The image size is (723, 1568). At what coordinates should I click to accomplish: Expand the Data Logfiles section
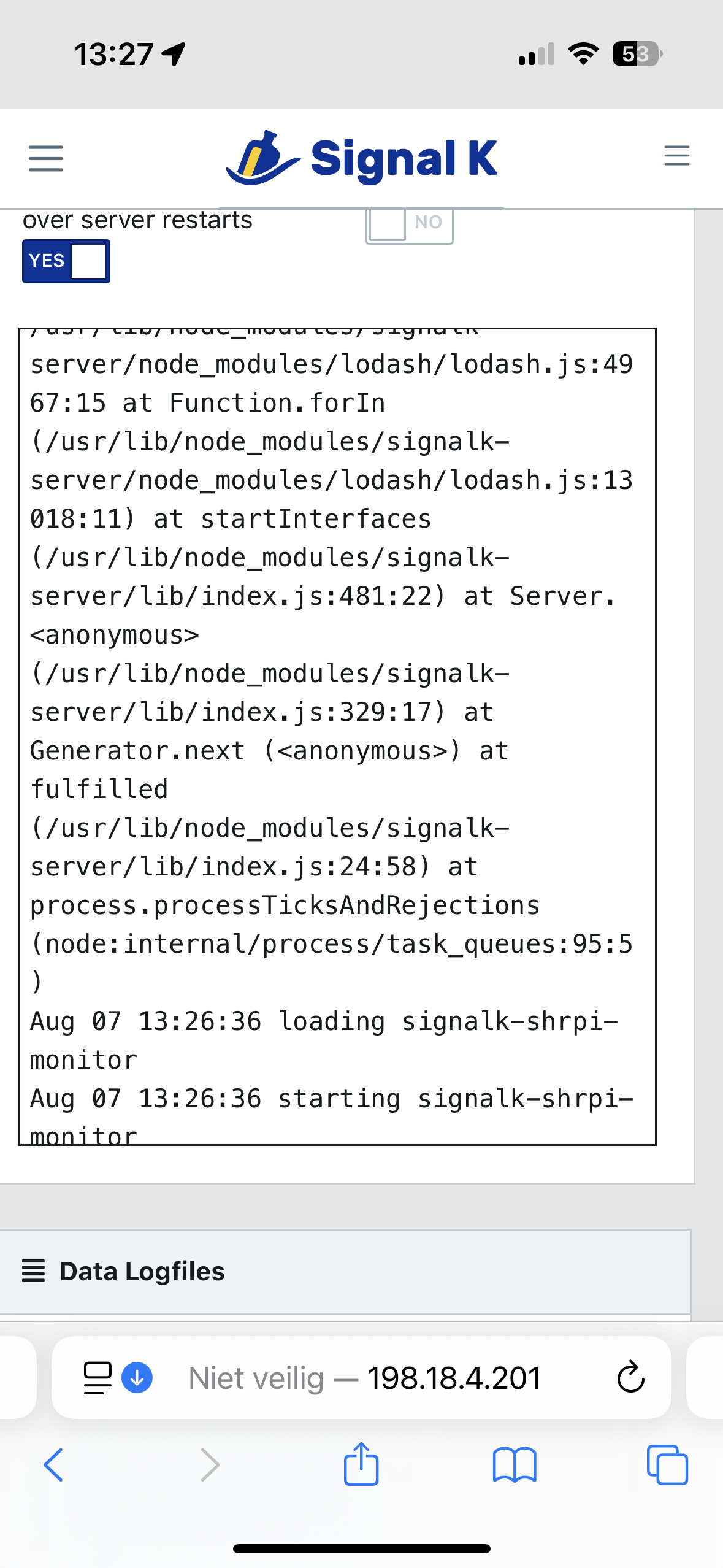coord(345,1272)
